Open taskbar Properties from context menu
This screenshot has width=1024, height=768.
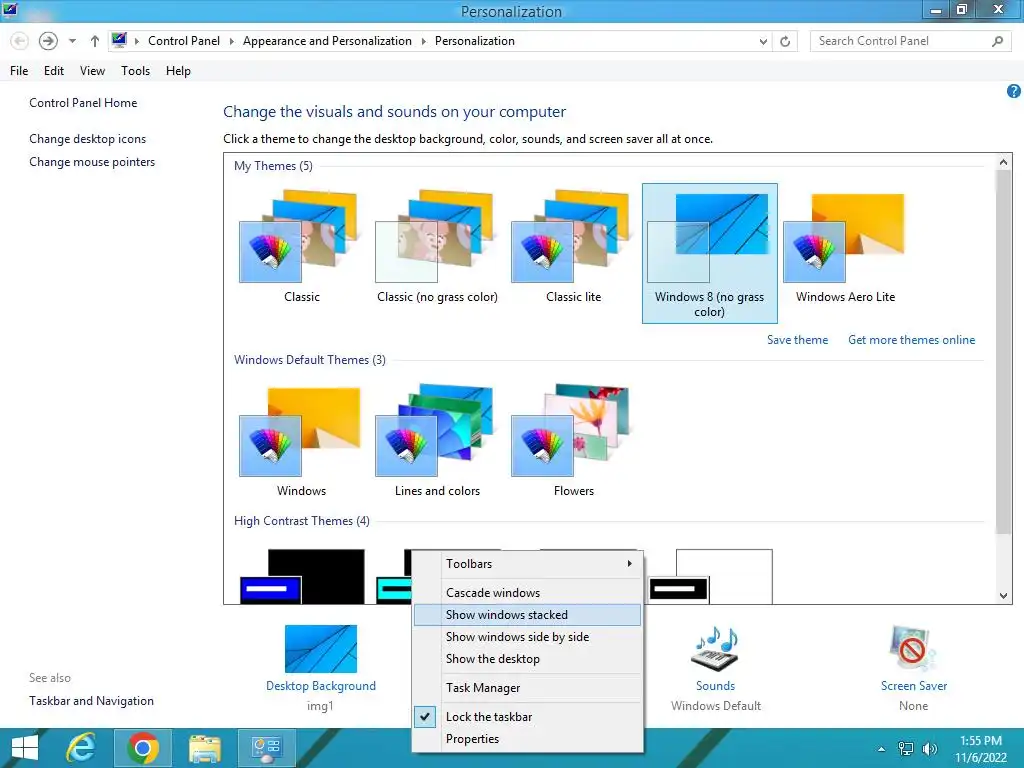pos(528,739)
